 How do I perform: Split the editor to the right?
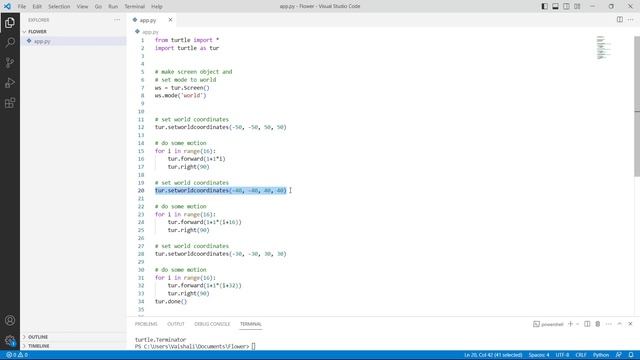point(620,20)
